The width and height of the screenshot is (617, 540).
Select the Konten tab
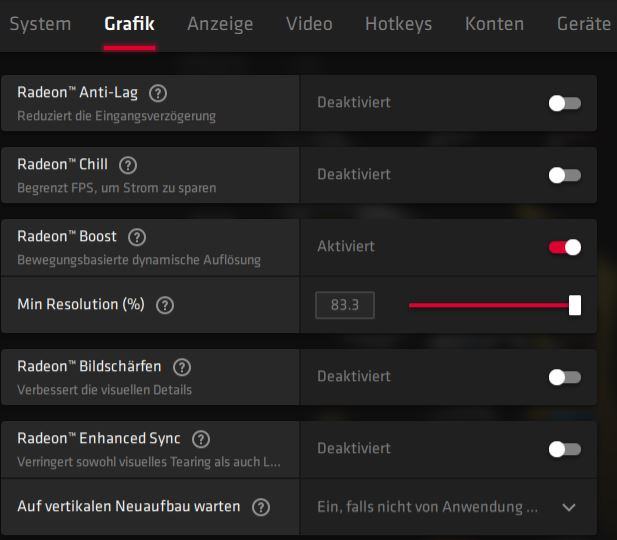(x=494, y=24)
